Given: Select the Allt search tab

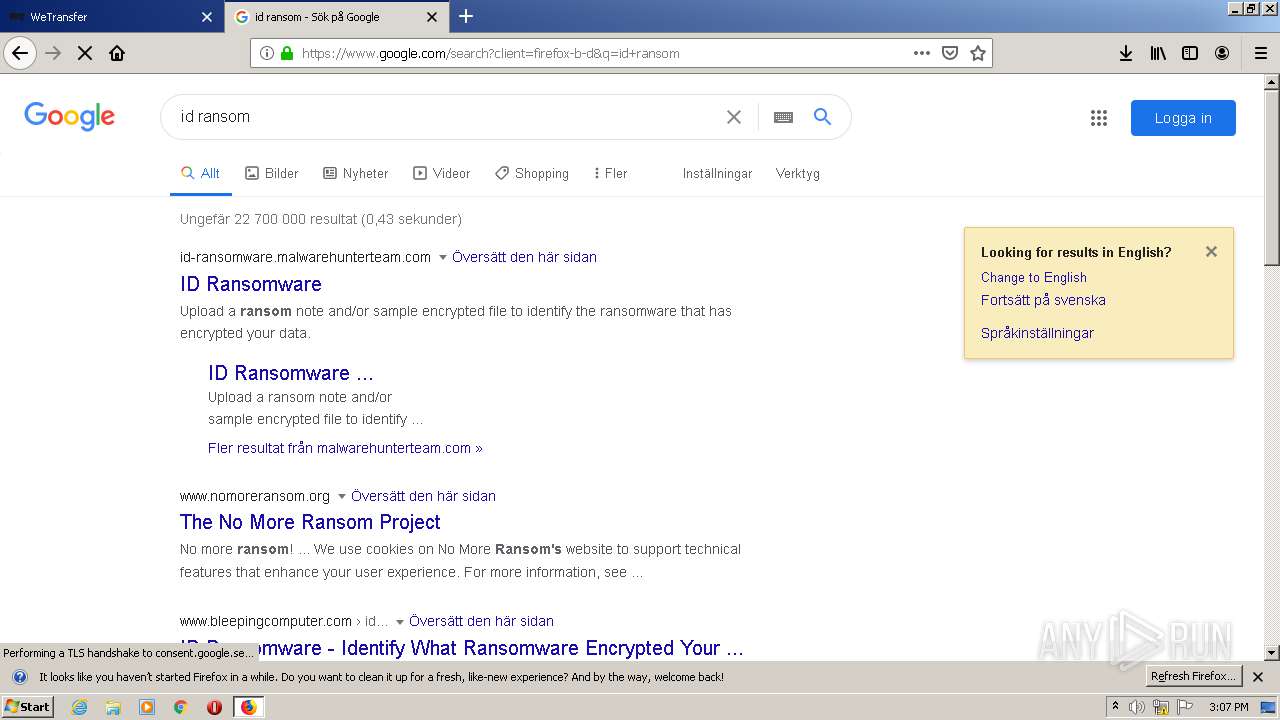Looking at the screenshot, I should [x=200, y=173].
